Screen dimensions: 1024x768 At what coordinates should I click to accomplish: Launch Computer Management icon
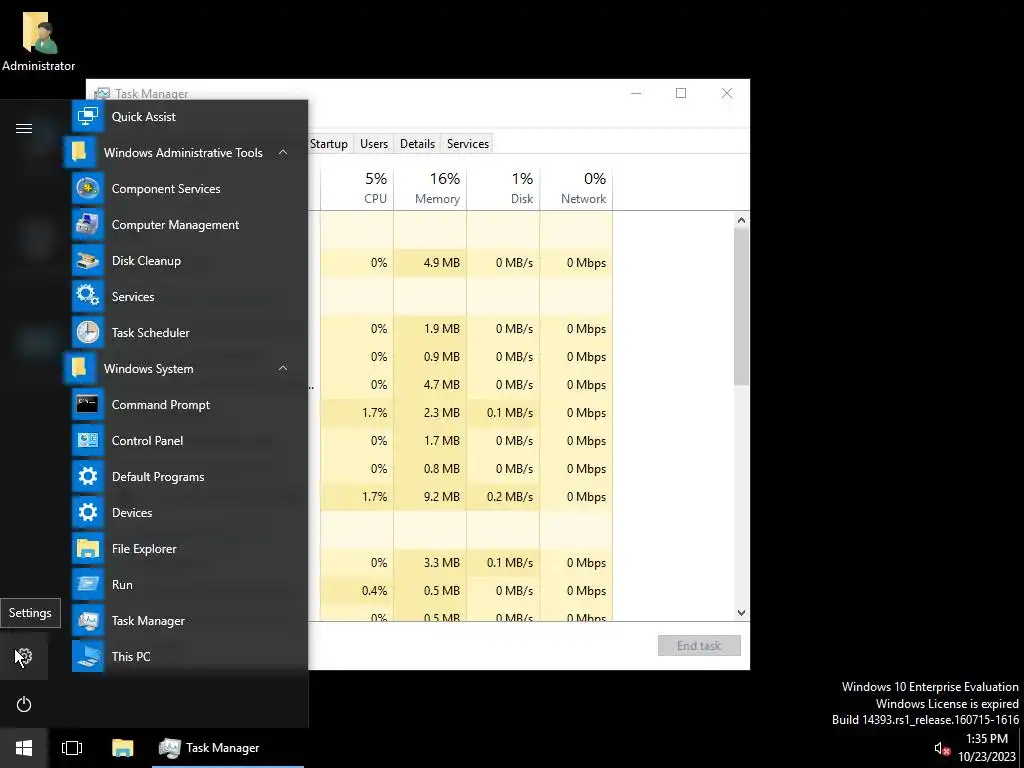click(88, 225)
